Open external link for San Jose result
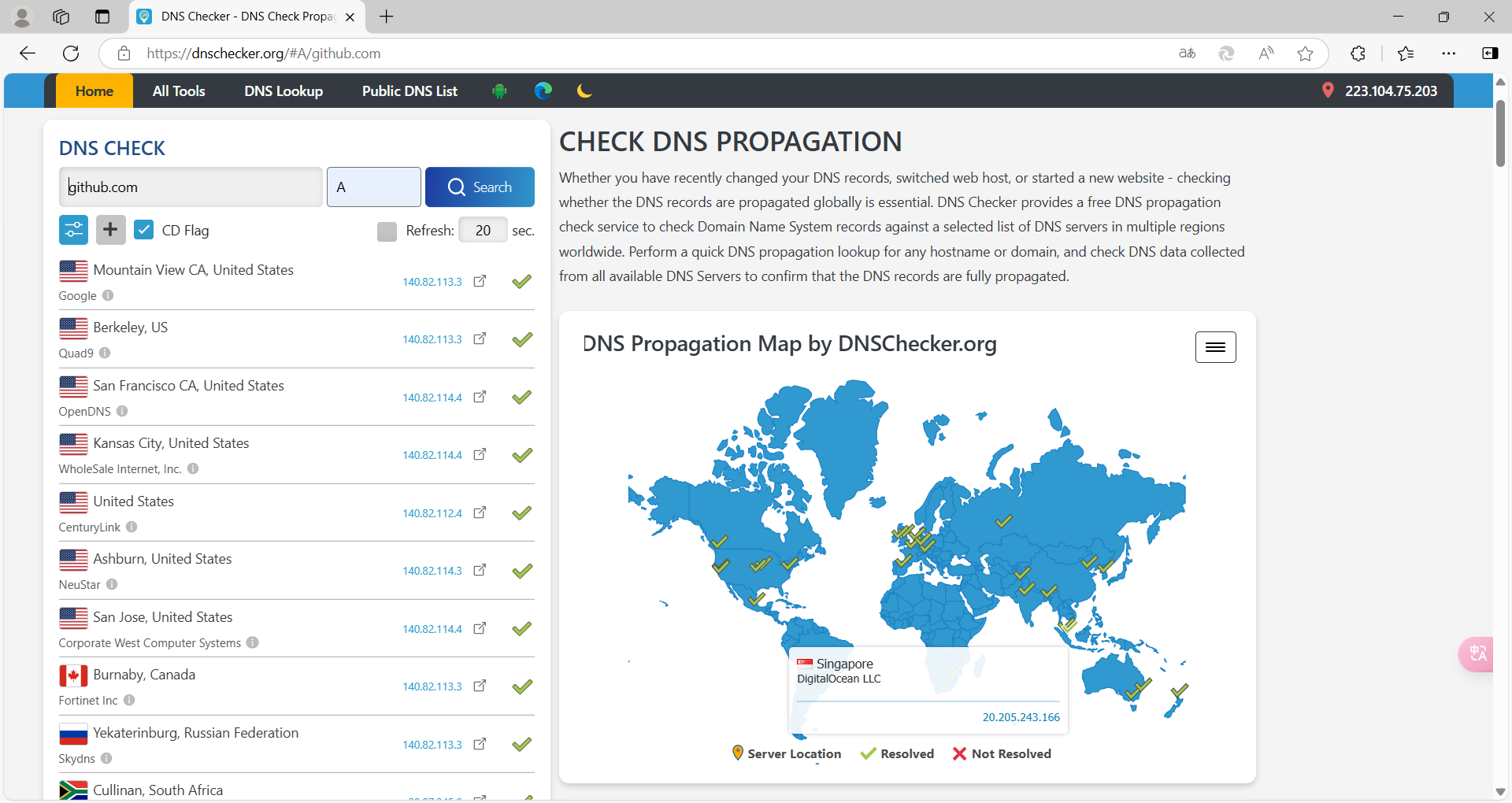 coord(480,628)
